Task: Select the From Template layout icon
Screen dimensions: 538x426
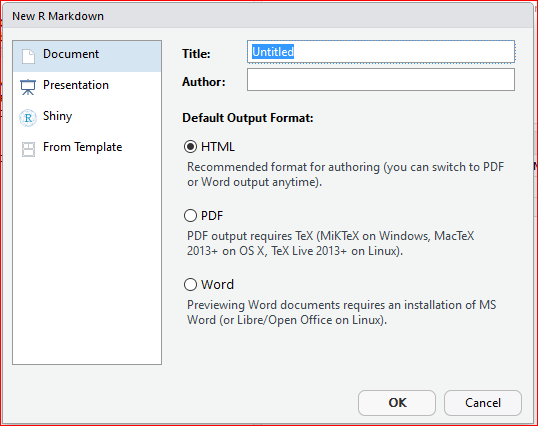Action: (x=28, y=149)
